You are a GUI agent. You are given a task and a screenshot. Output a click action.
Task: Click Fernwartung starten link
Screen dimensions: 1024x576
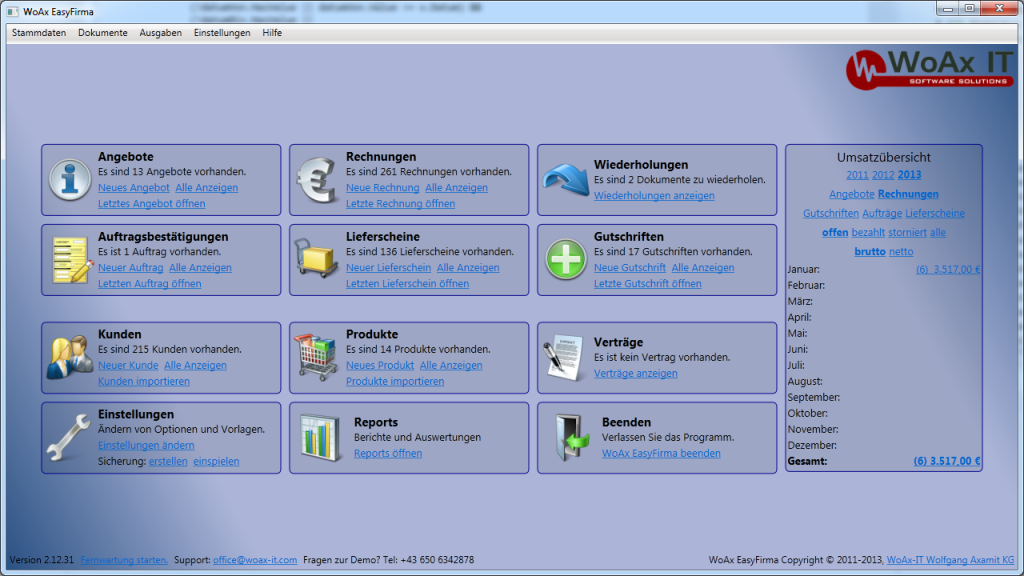point(124,560)
